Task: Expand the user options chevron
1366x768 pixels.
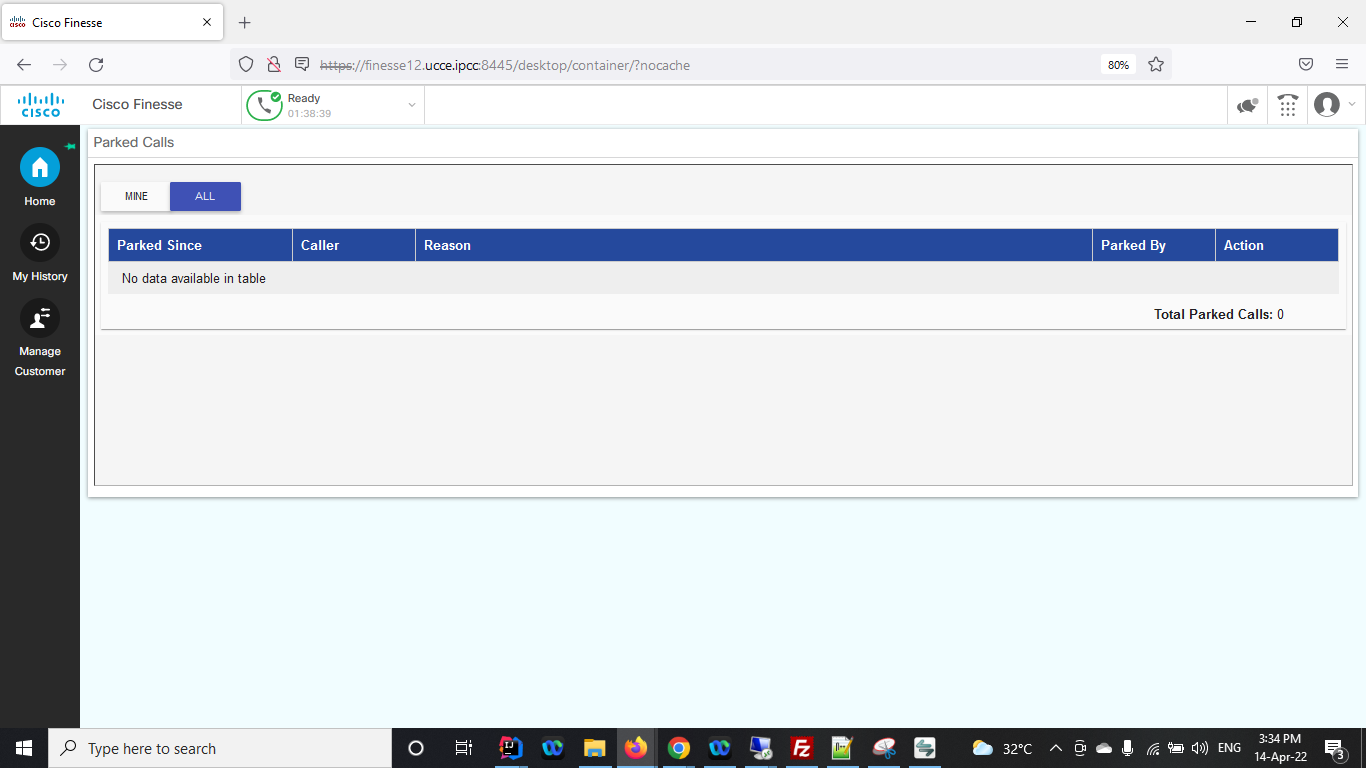Action: tap(1352, 105)
